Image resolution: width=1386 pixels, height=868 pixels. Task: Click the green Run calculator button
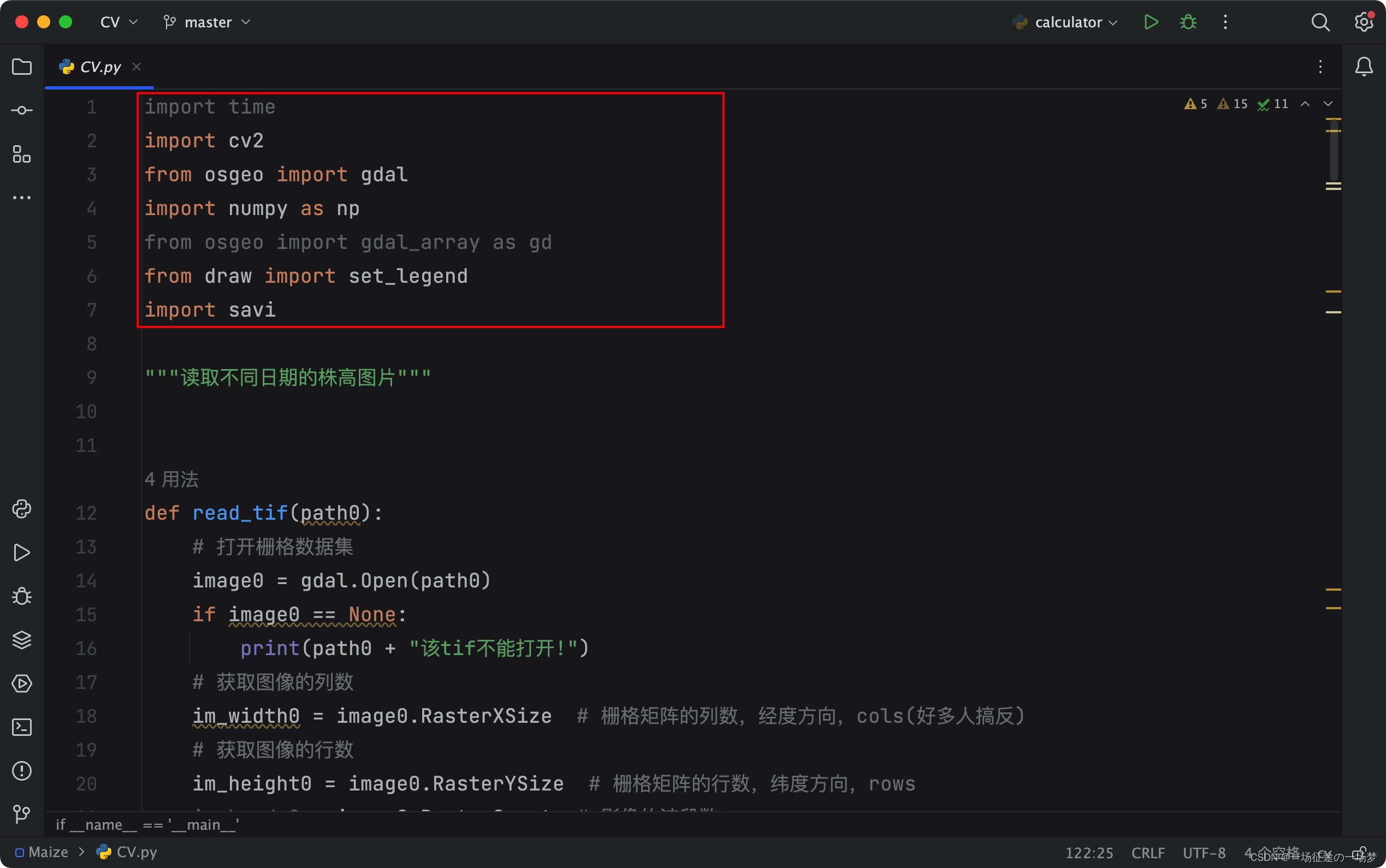[1151, 22]
